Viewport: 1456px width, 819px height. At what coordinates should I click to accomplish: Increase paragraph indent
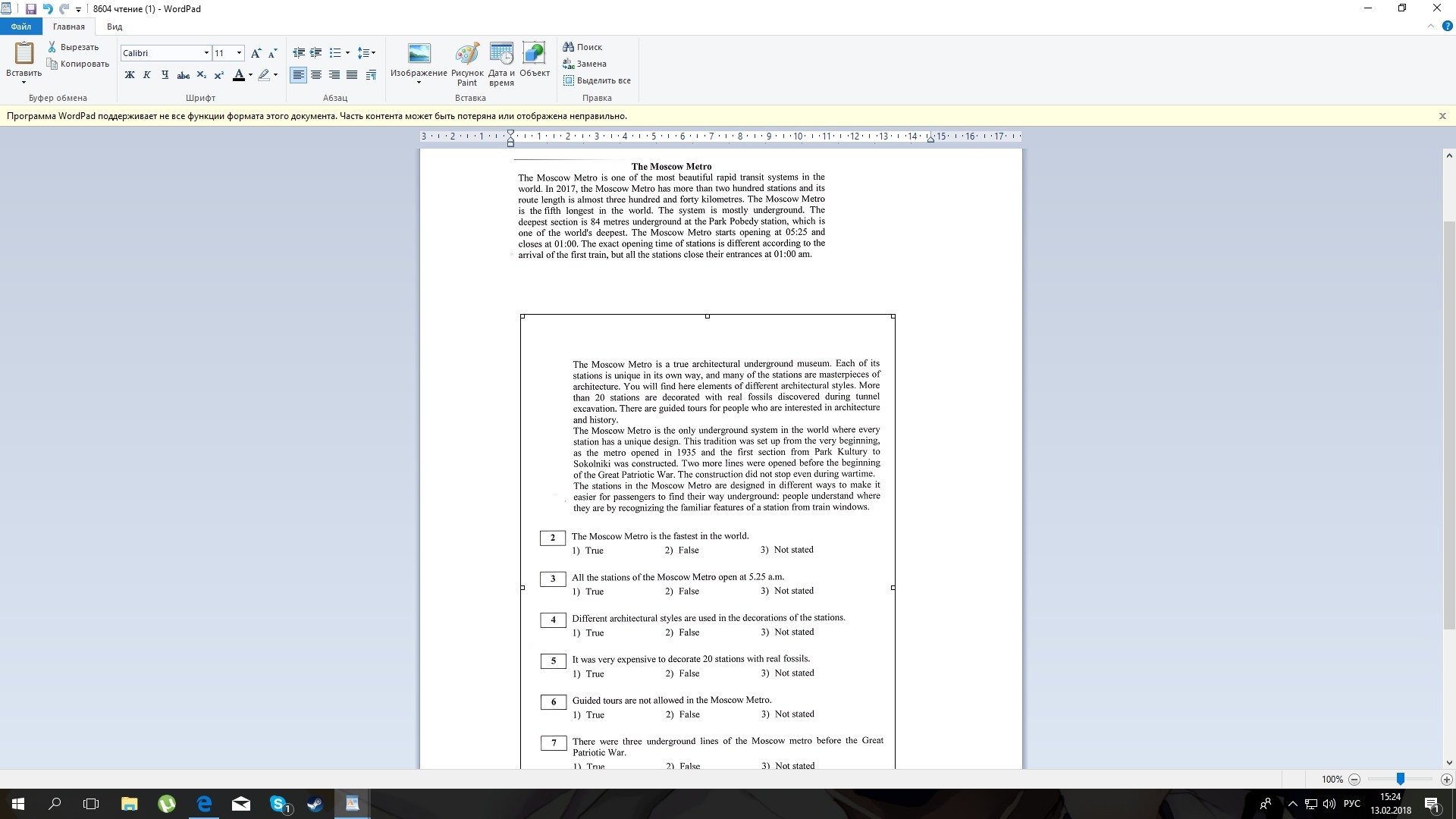316,52
